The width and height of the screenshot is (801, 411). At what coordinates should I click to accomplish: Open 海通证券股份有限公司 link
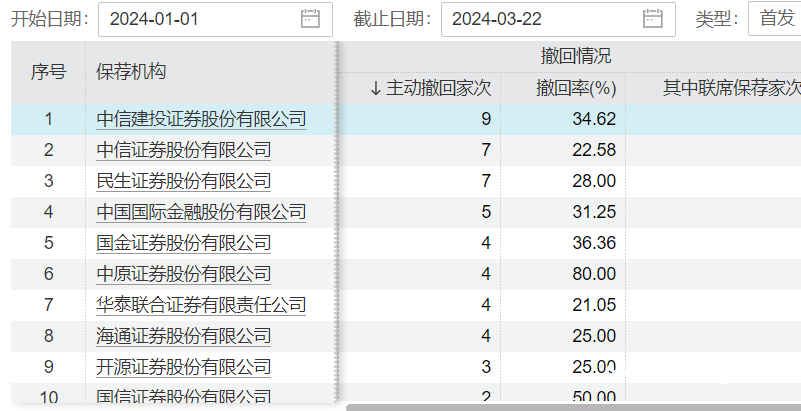click(183, 336)
